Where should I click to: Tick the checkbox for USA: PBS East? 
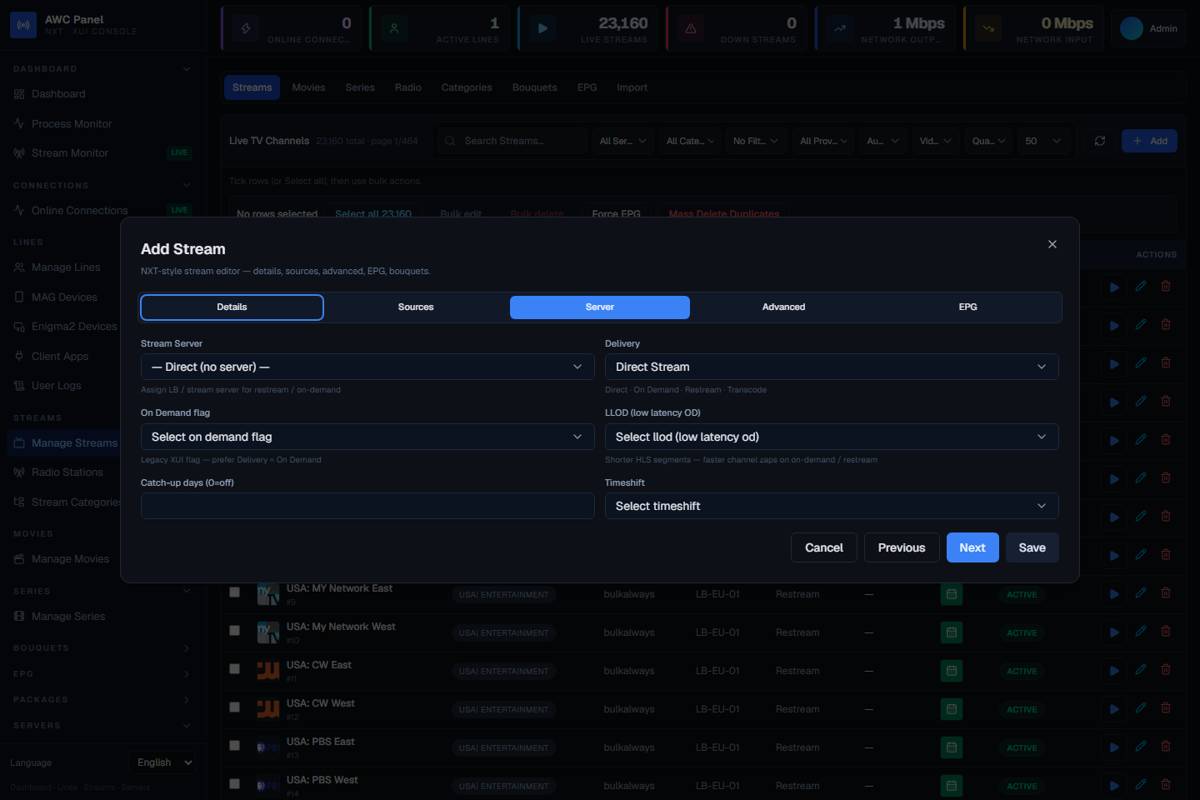click(x=235, y=746)
